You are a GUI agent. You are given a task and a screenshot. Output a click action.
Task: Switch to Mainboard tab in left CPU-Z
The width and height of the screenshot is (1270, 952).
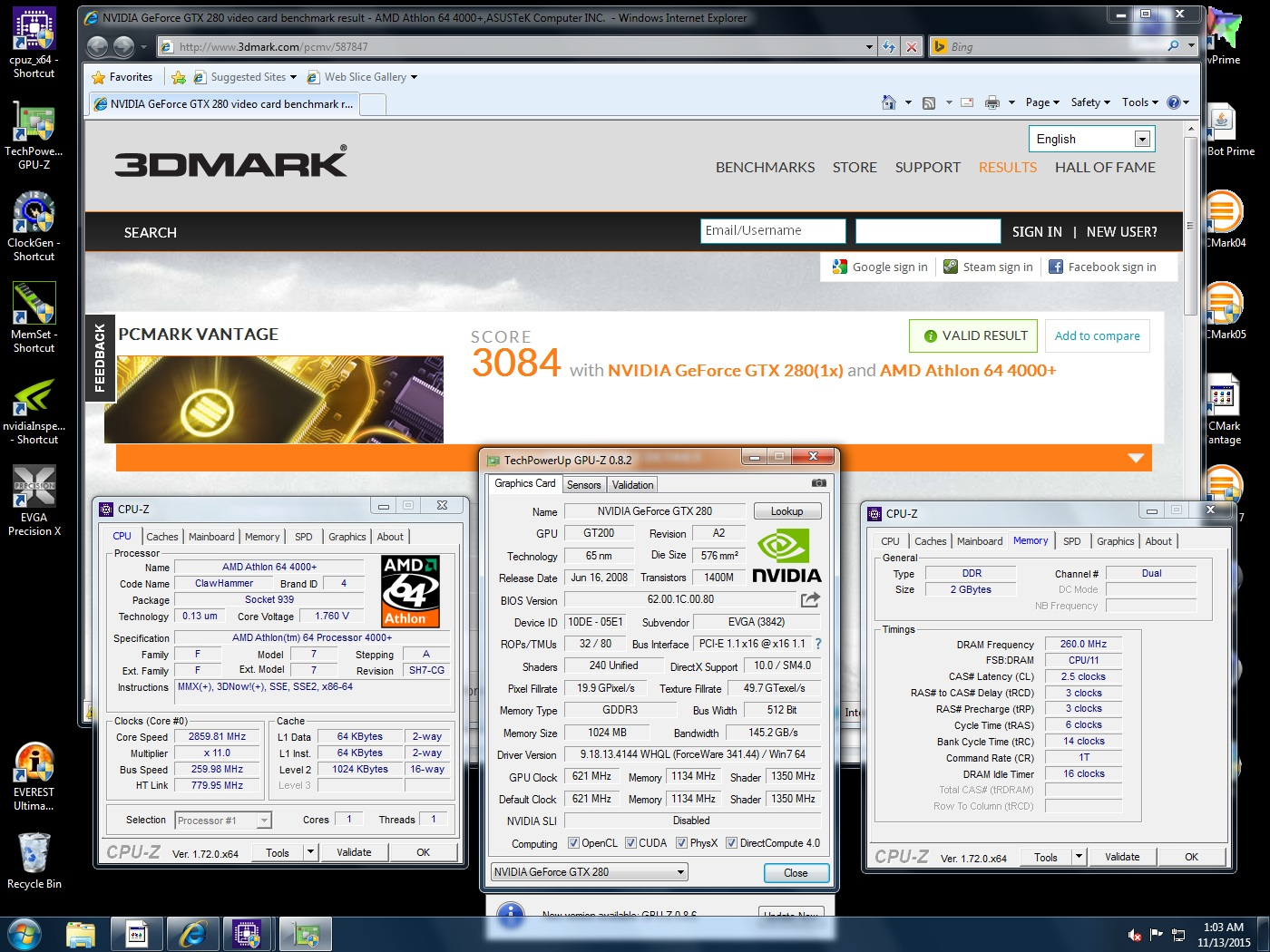click(x=211, y=537)
